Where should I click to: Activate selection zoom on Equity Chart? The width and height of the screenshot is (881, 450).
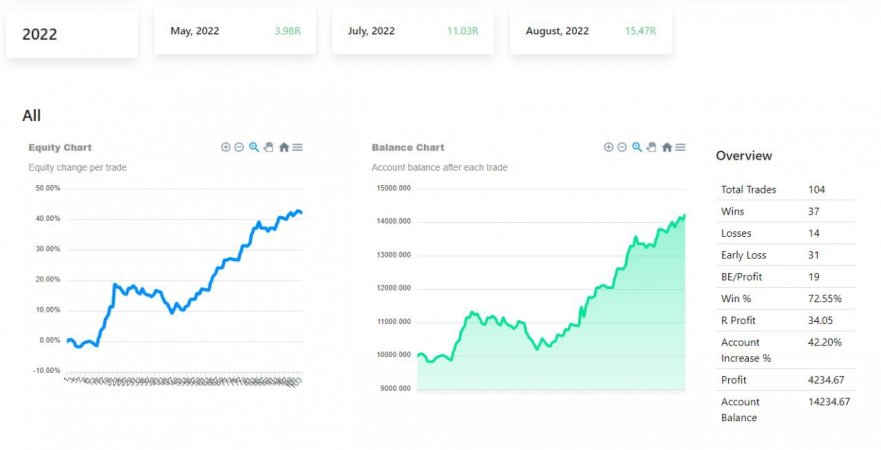pos(254,147)
